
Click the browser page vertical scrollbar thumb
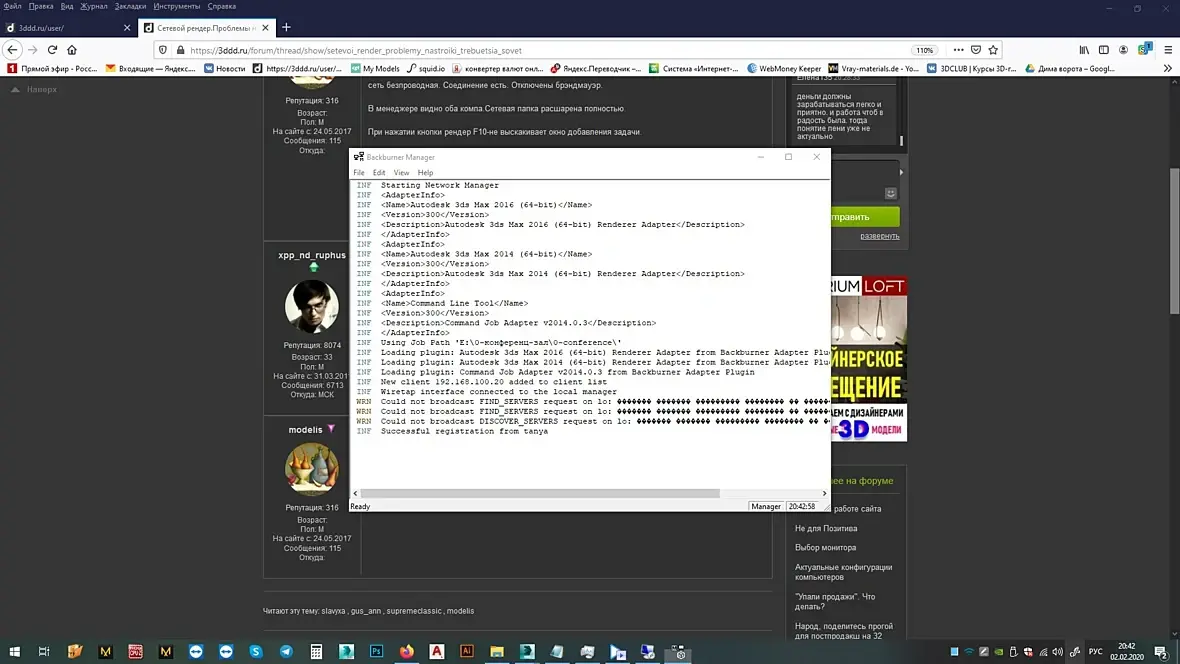pos(1175,241)
